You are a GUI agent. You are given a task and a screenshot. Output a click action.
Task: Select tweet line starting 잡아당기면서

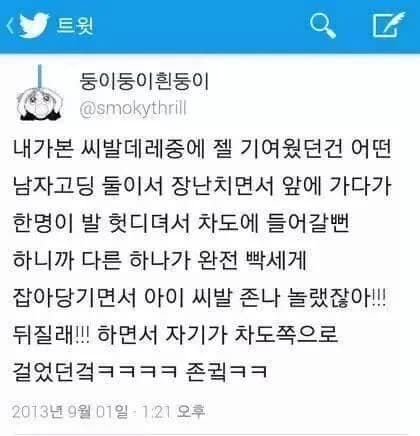click(200, 297)
